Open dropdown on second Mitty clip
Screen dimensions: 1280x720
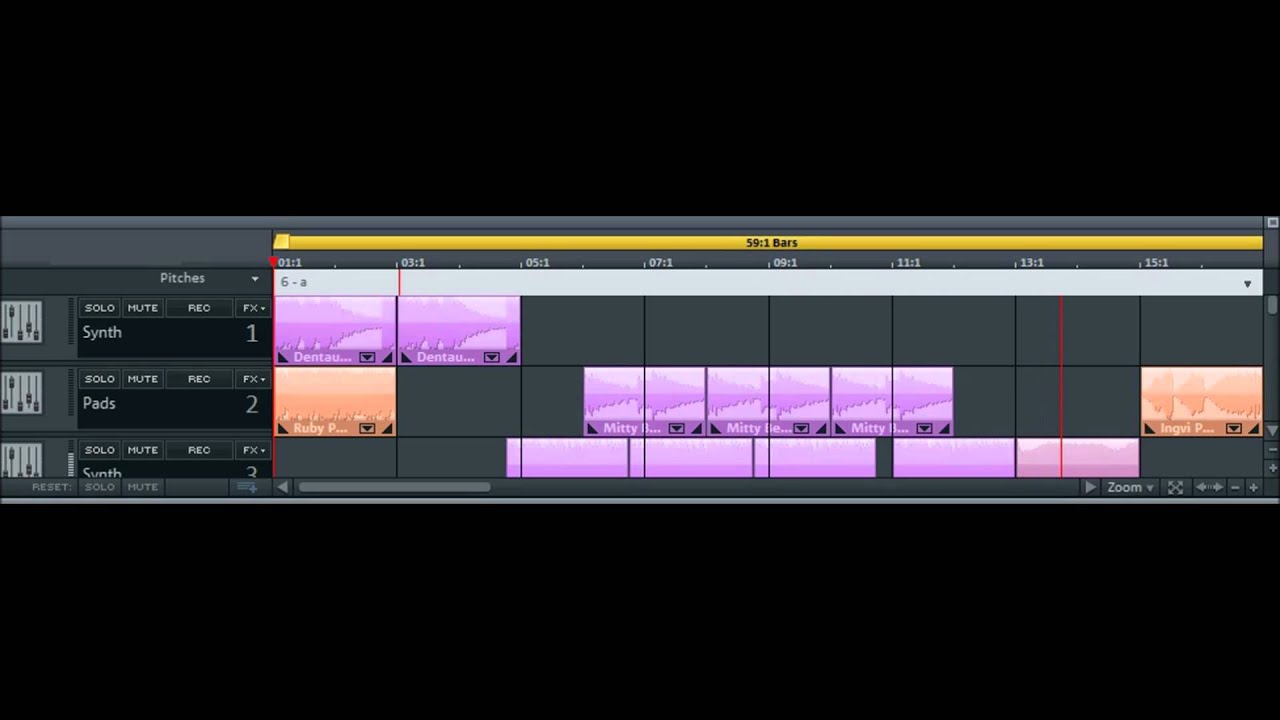click(x=800, y=428)
